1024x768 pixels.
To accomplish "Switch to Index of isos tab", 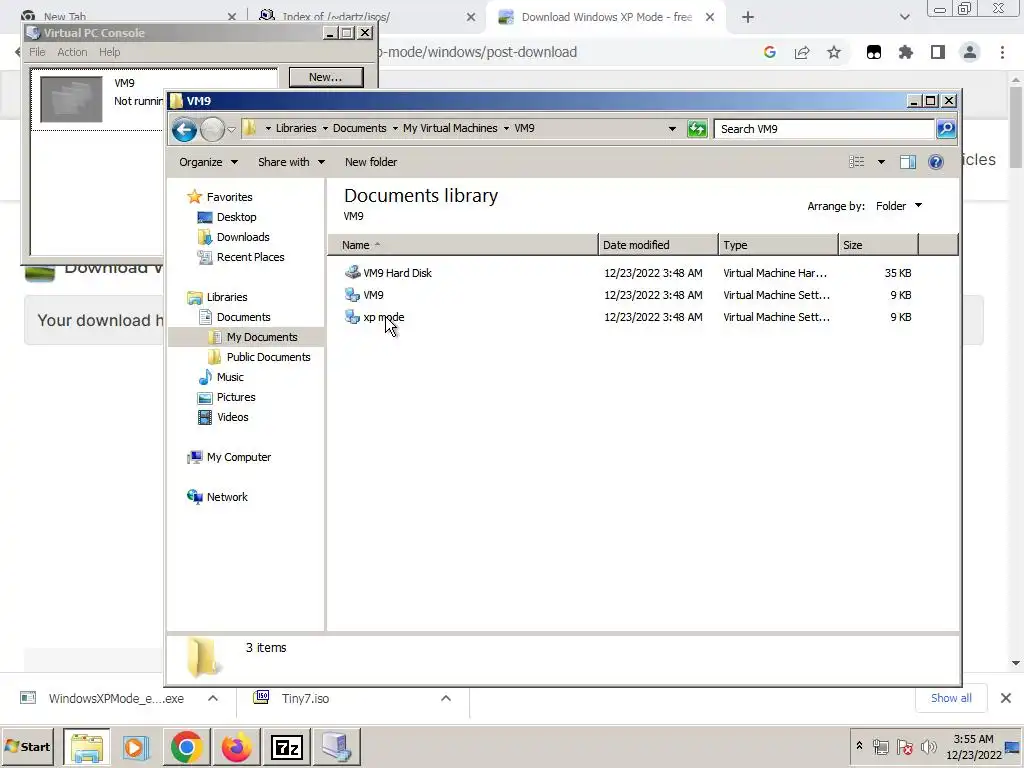I will 367,17.
